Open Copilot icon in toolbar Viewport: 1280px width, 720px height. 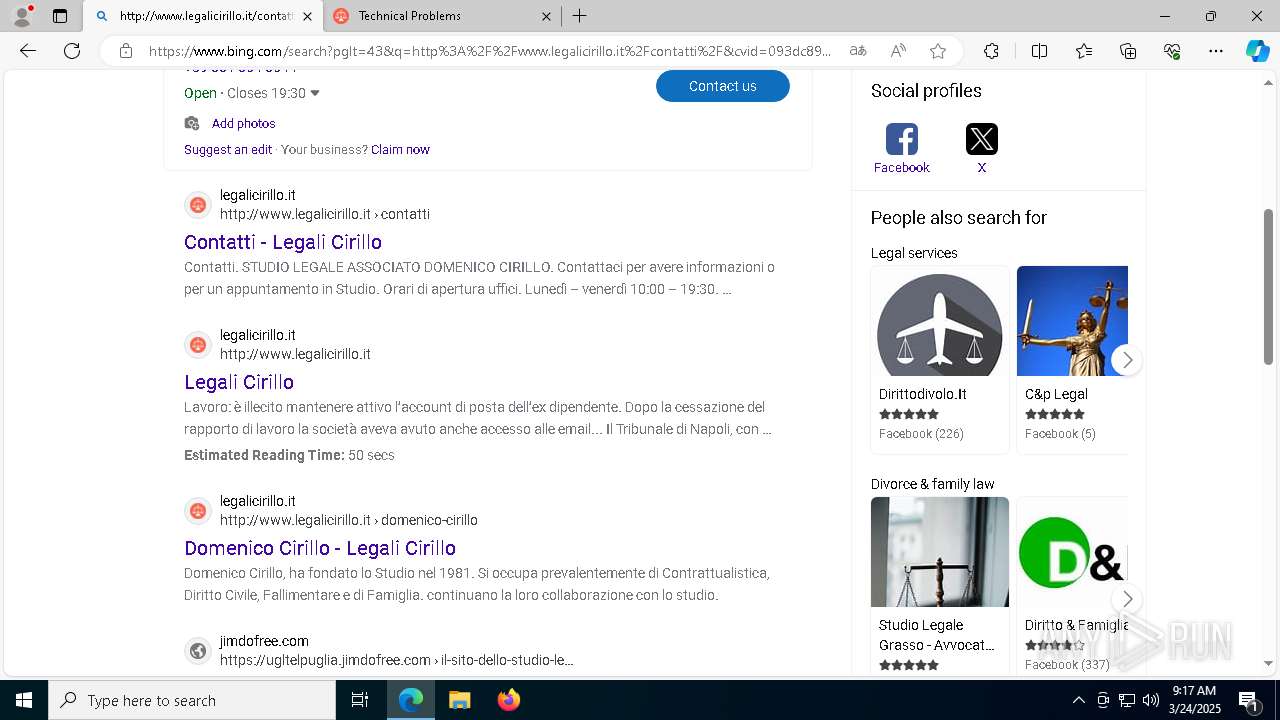click(x=1257, y=51)
